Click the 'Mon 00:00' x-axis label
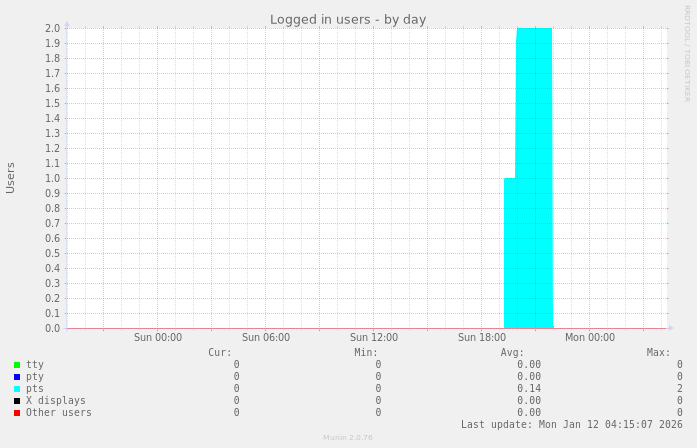This screenshot has height=448, width=697. pos(590,338)
